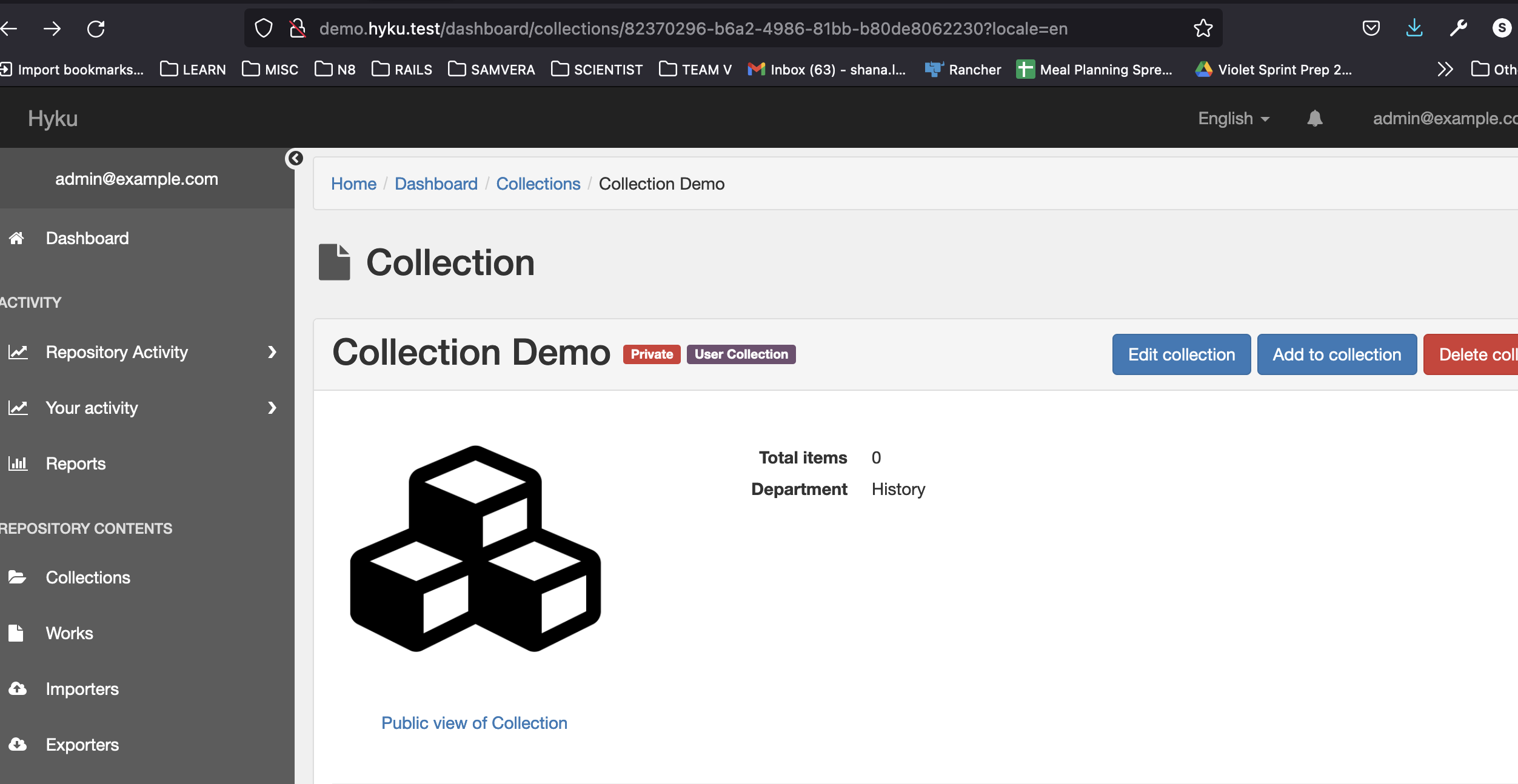Click the Repository Activity chart icon
The width and height of the screenshot is (1518, 784).
18,352
